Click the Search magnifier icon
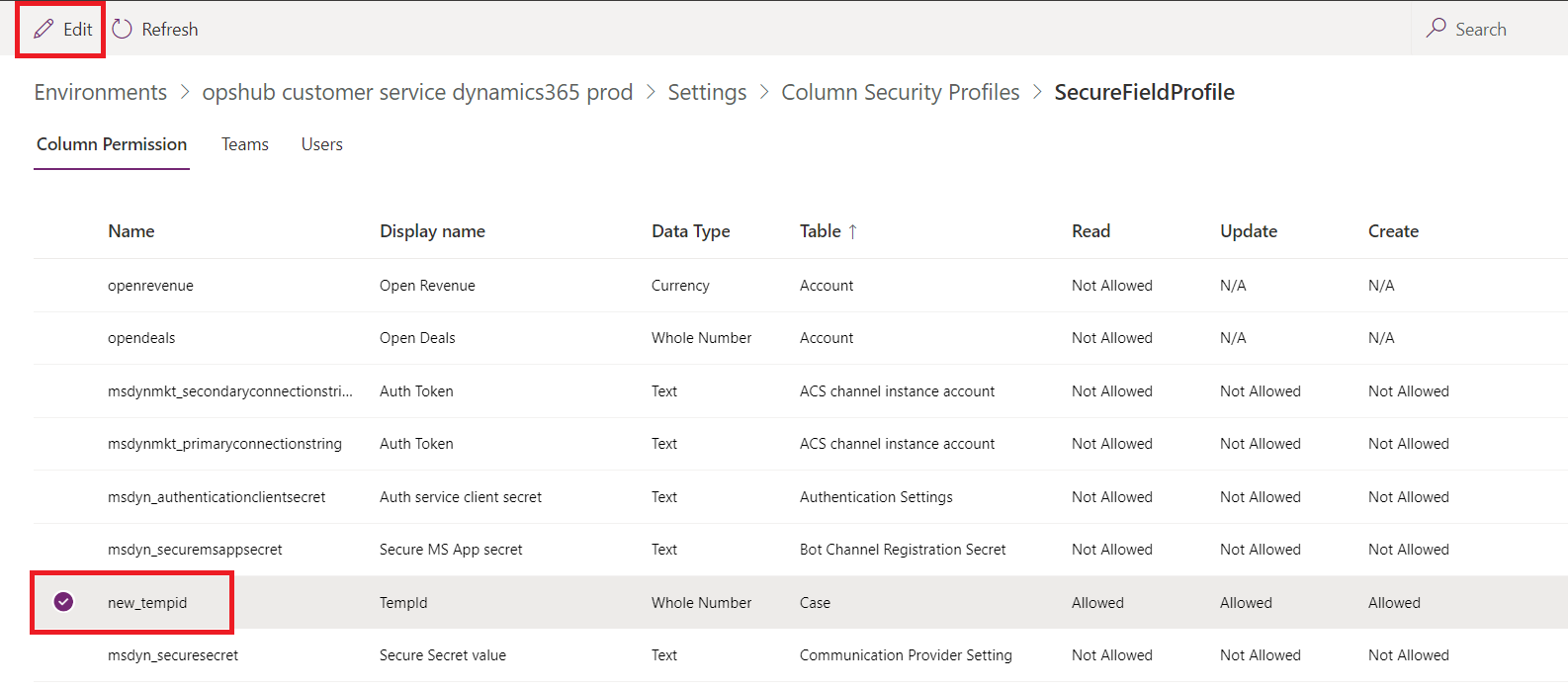 click(1436, 29)
